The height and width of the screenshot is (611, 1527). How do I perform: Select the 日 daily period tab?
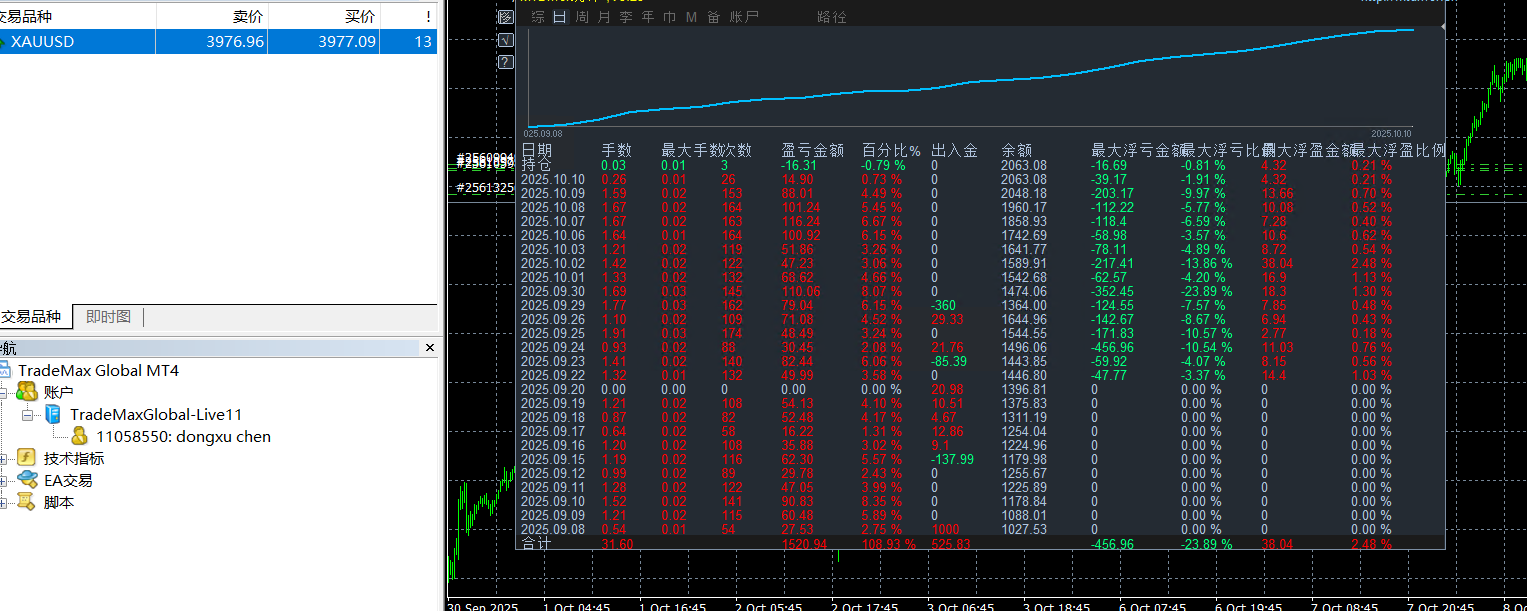pos(559,17)
